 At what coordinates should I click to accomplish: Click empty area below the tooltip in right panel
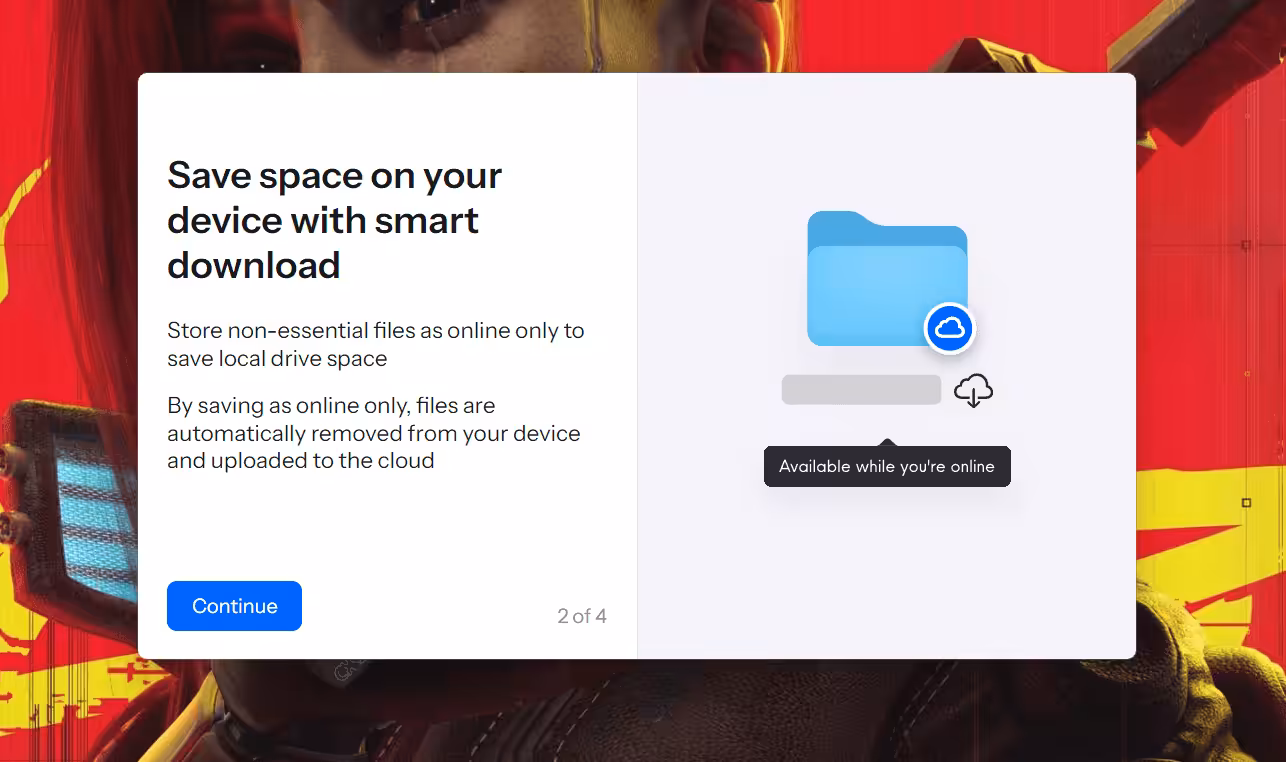tap(887, 580)
